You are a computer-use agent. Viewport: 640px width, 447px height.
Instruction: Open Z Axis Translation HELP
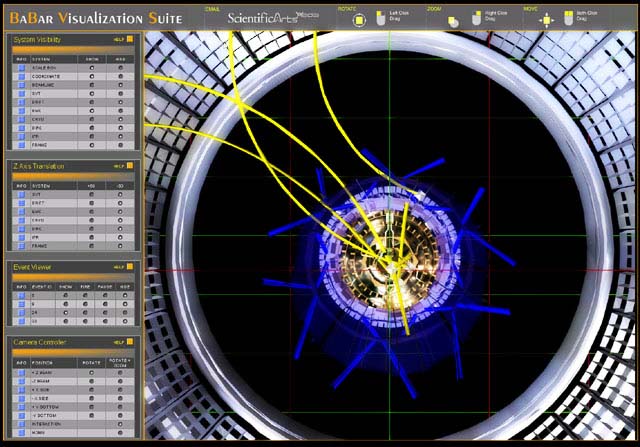click(119, 166)
